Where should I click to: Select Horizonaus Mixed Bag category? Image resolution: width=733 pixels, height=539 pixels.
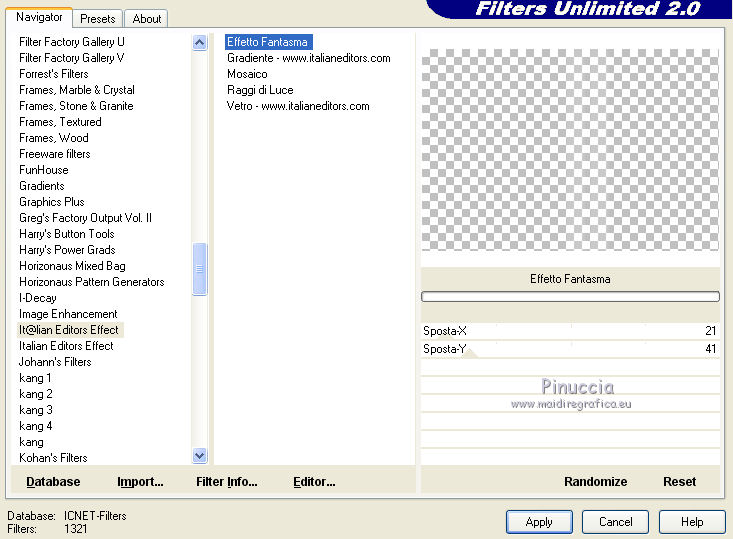coord(72,266)
